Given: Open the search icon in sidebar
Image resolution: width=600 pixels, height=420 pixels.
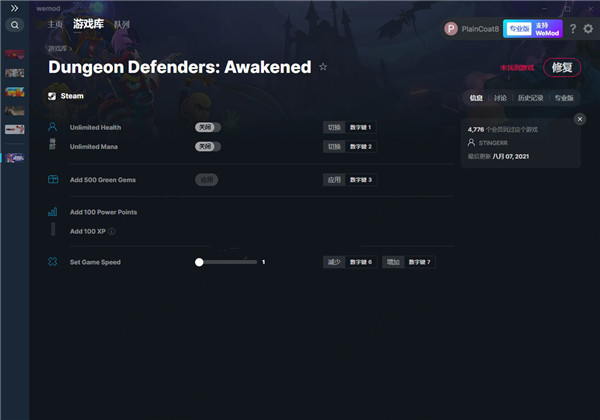Looking at the screenshot, I should (15, 25).
